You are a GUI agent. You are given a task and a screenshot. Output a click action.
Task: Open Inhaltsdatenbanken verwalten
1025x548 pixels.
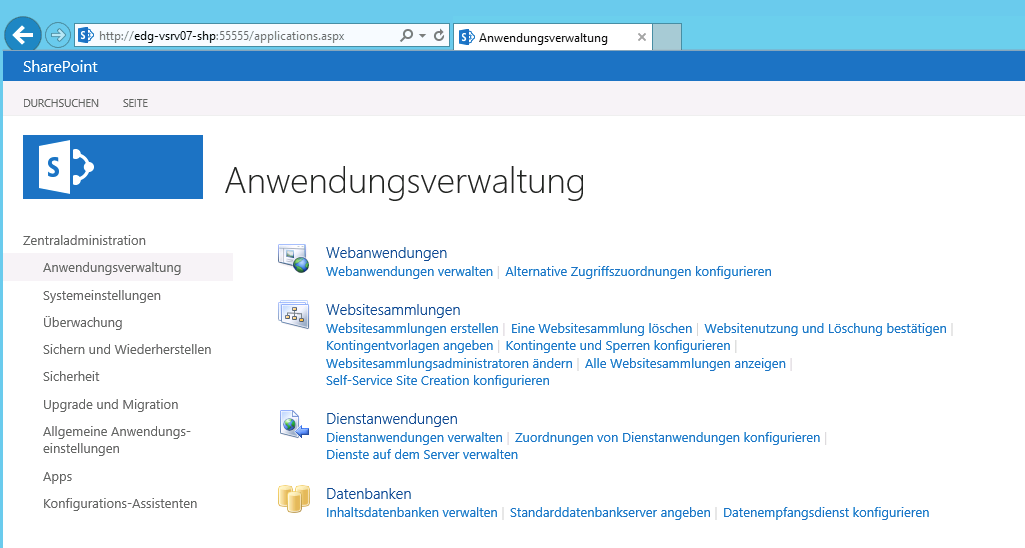click(411, 513)
